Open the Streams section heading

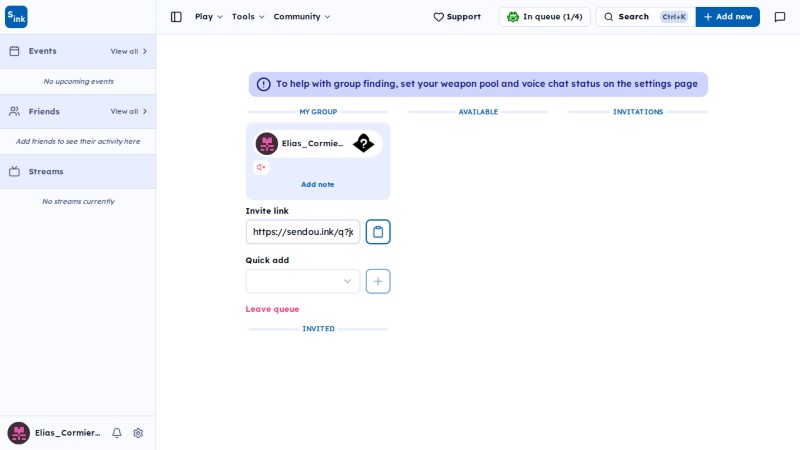click(x=46, y=171)
